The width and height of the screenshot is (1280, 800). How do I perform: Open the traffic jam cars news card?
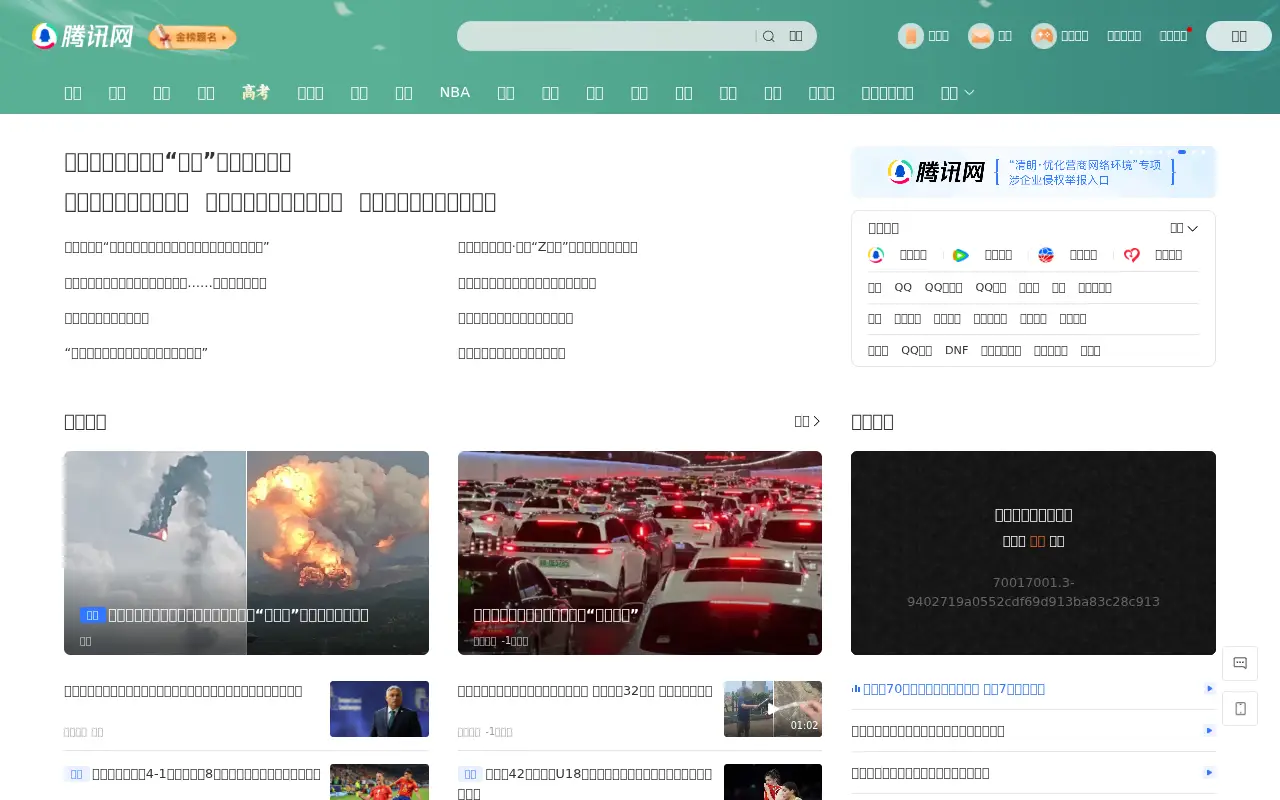[640, 553]
